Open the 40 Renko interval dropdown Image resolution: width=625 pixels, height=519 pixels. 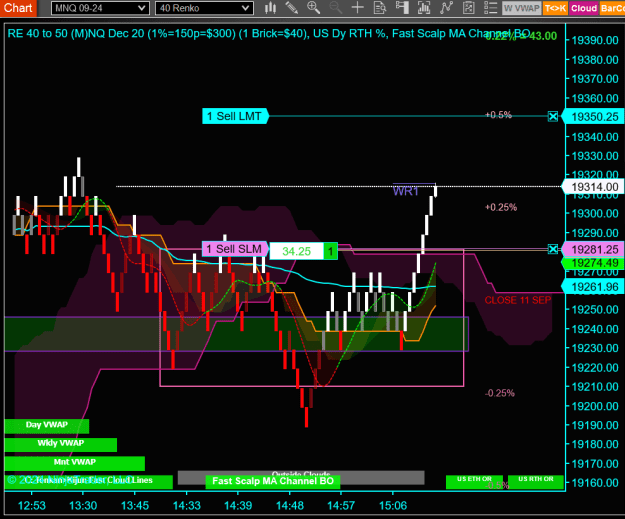204,8
